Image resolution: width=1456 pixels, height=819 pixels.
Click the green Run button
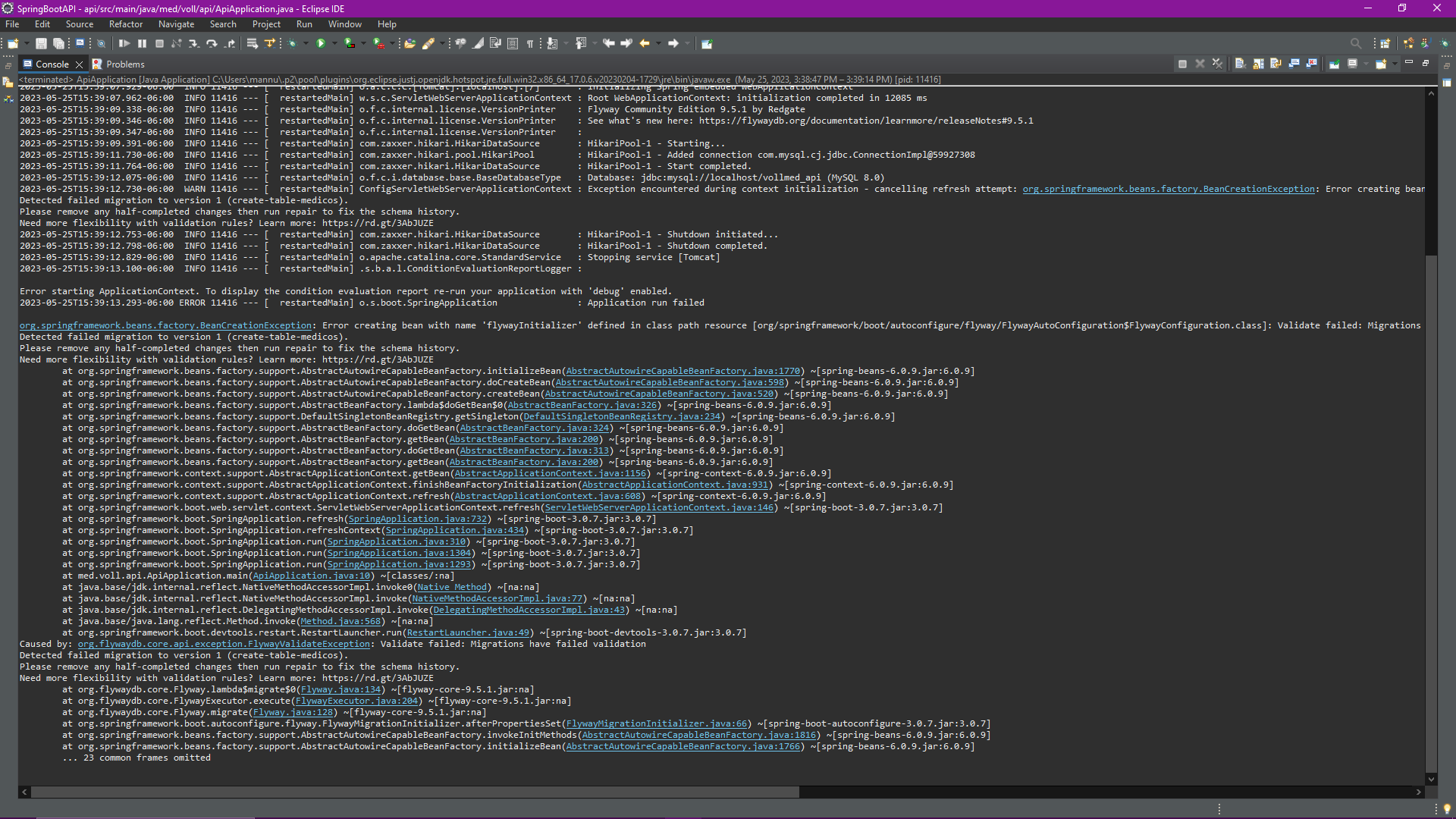point(321,43)
